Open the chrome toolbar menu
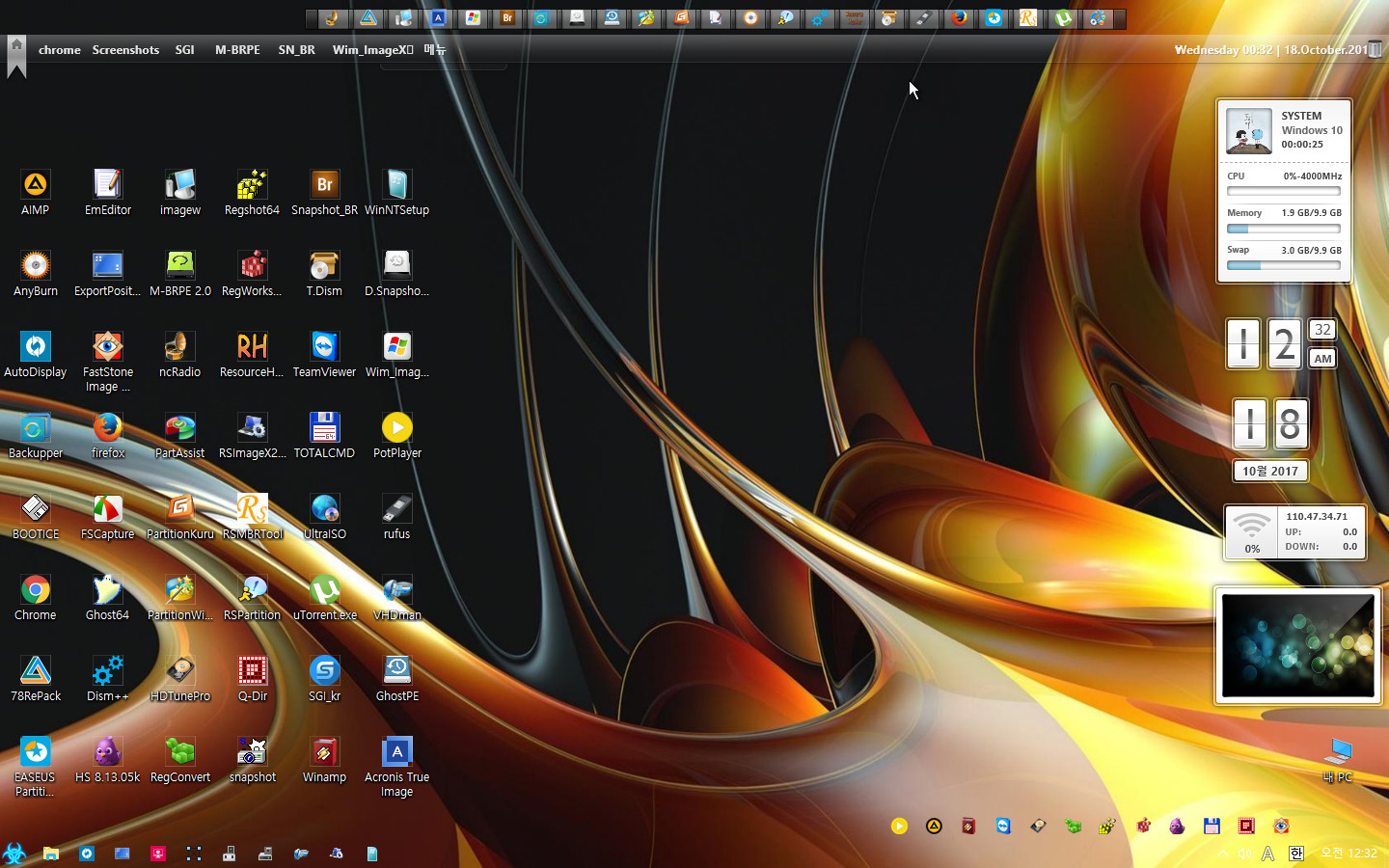The image size is (1389, 868). coord(60,50)
